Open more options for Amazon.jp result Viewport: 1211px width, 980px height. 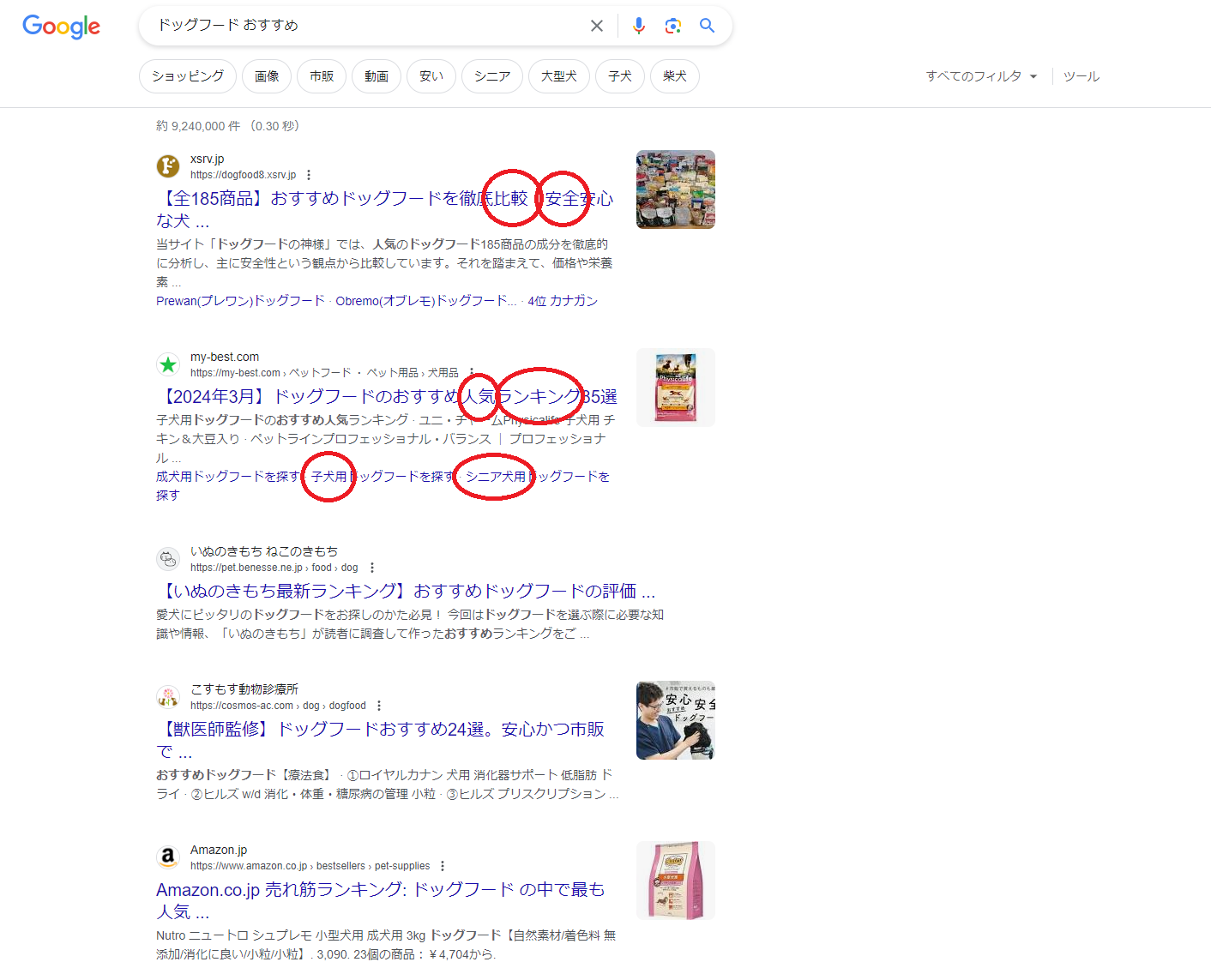pos(443,866)
